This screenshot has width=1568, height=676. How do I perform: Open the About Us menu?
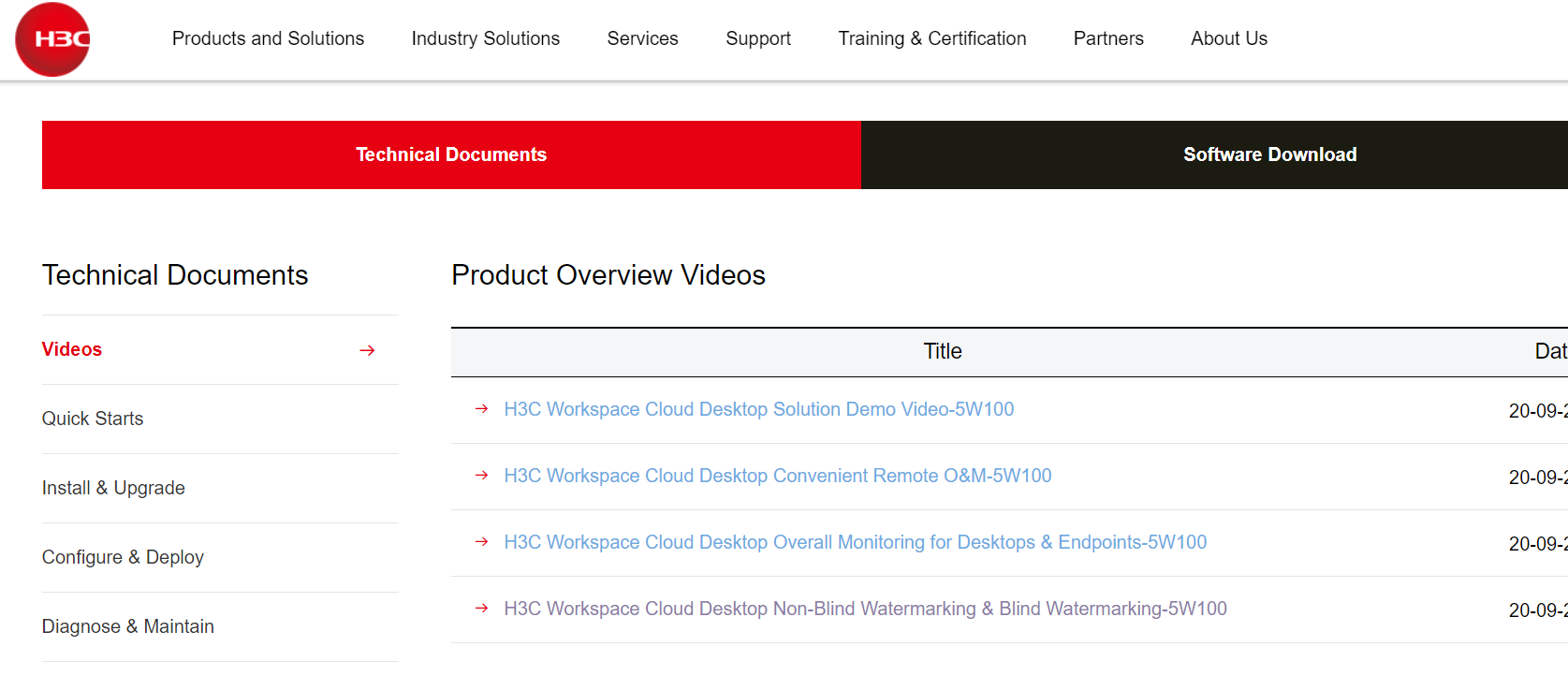pos(1228,38)
